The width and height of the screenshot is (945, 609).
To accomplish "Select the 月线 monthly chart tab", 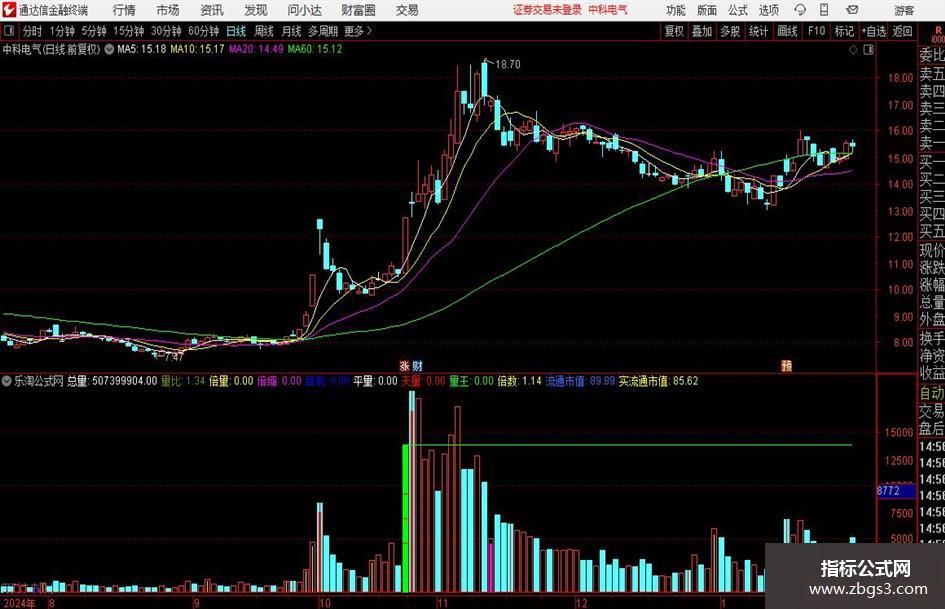I will click(291, 31).
